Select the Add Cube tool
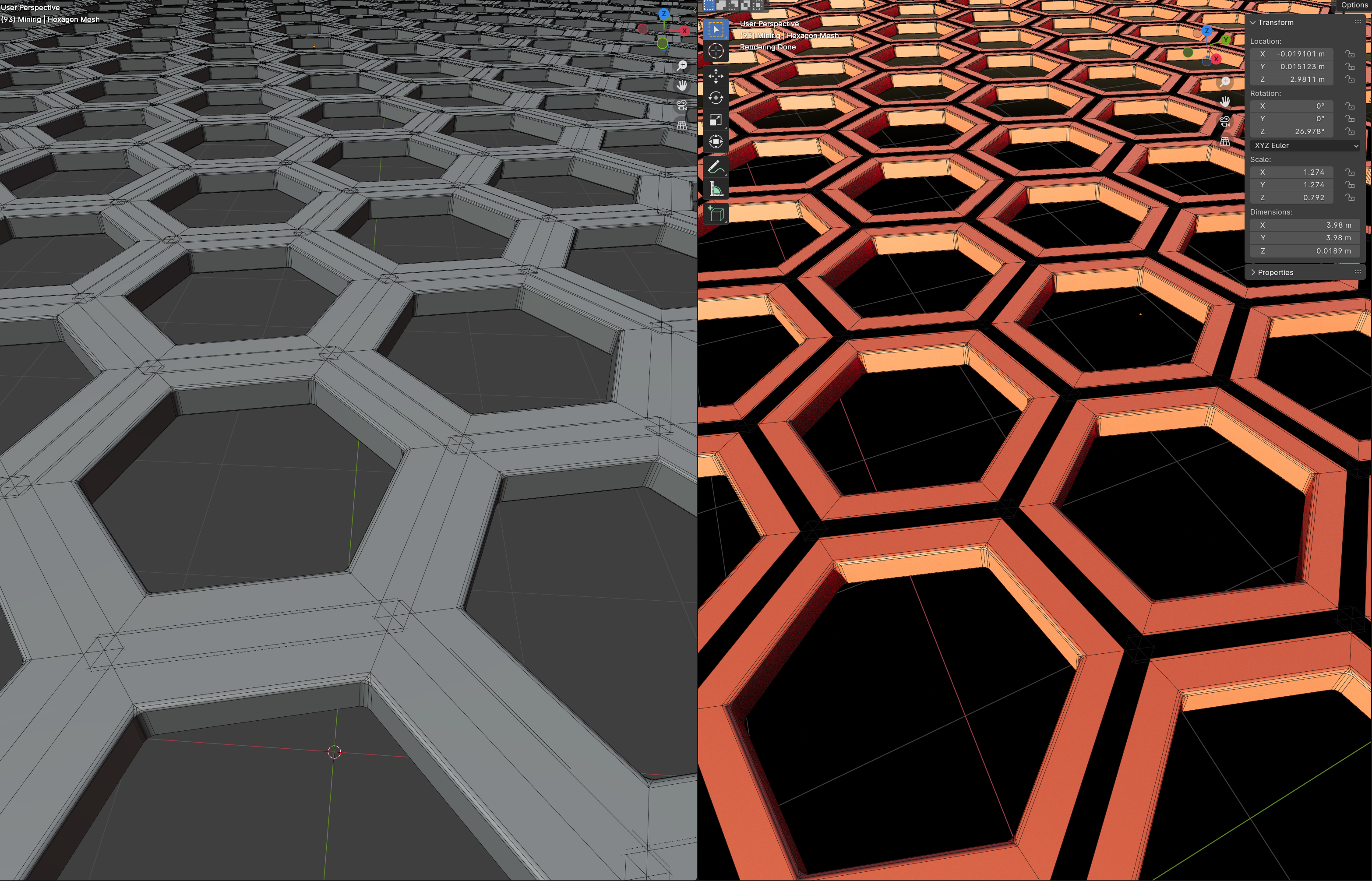The width and height of the screenshot is (1372, 881). [x=716, y=214]
